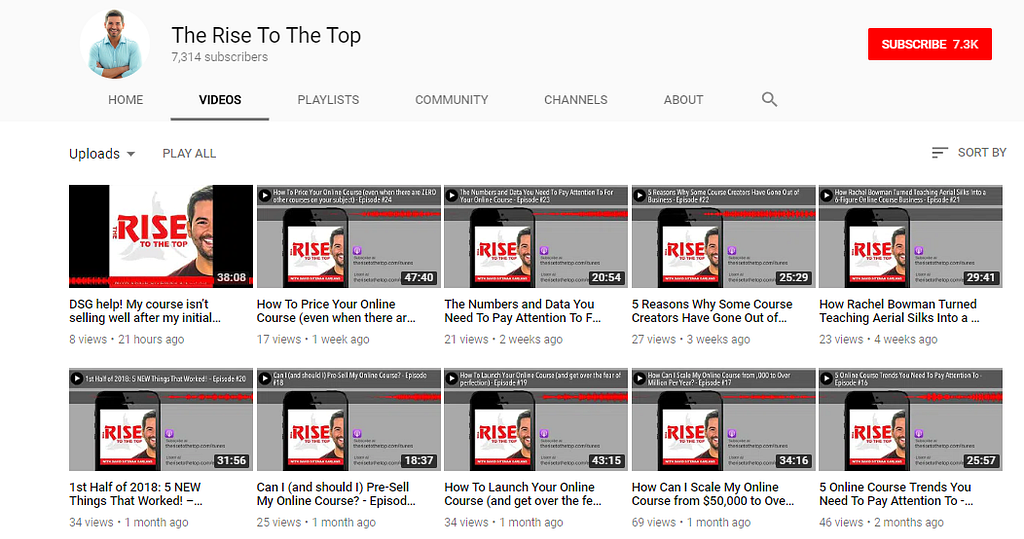Open the channel search magnifier icon
Screen dimensions: 1024x539
(x=769, y=99)
